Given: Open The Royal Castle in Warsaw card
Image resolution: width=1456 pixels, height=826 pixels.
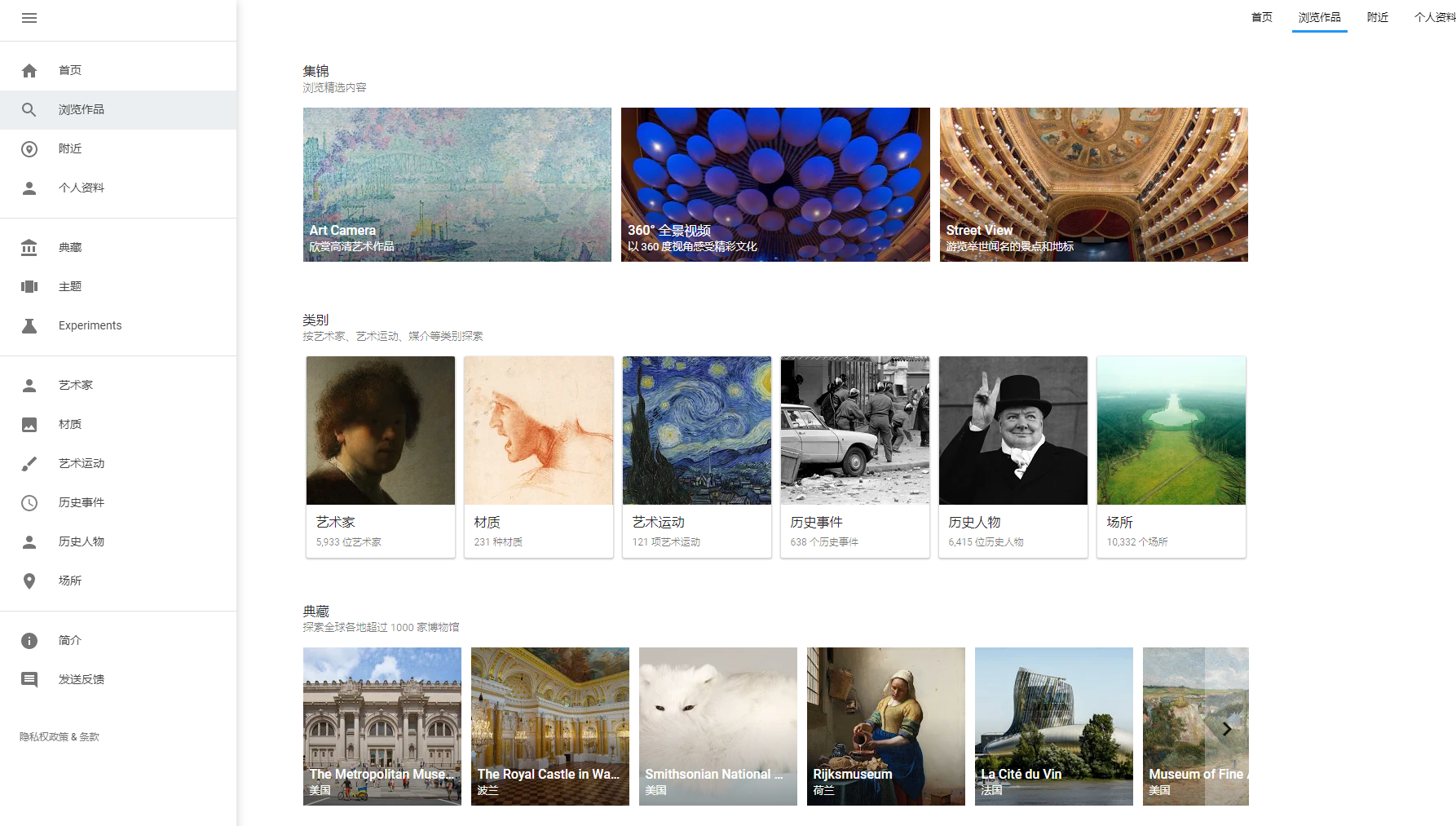Looking at the screenshot, I should (x=550, y=727).
